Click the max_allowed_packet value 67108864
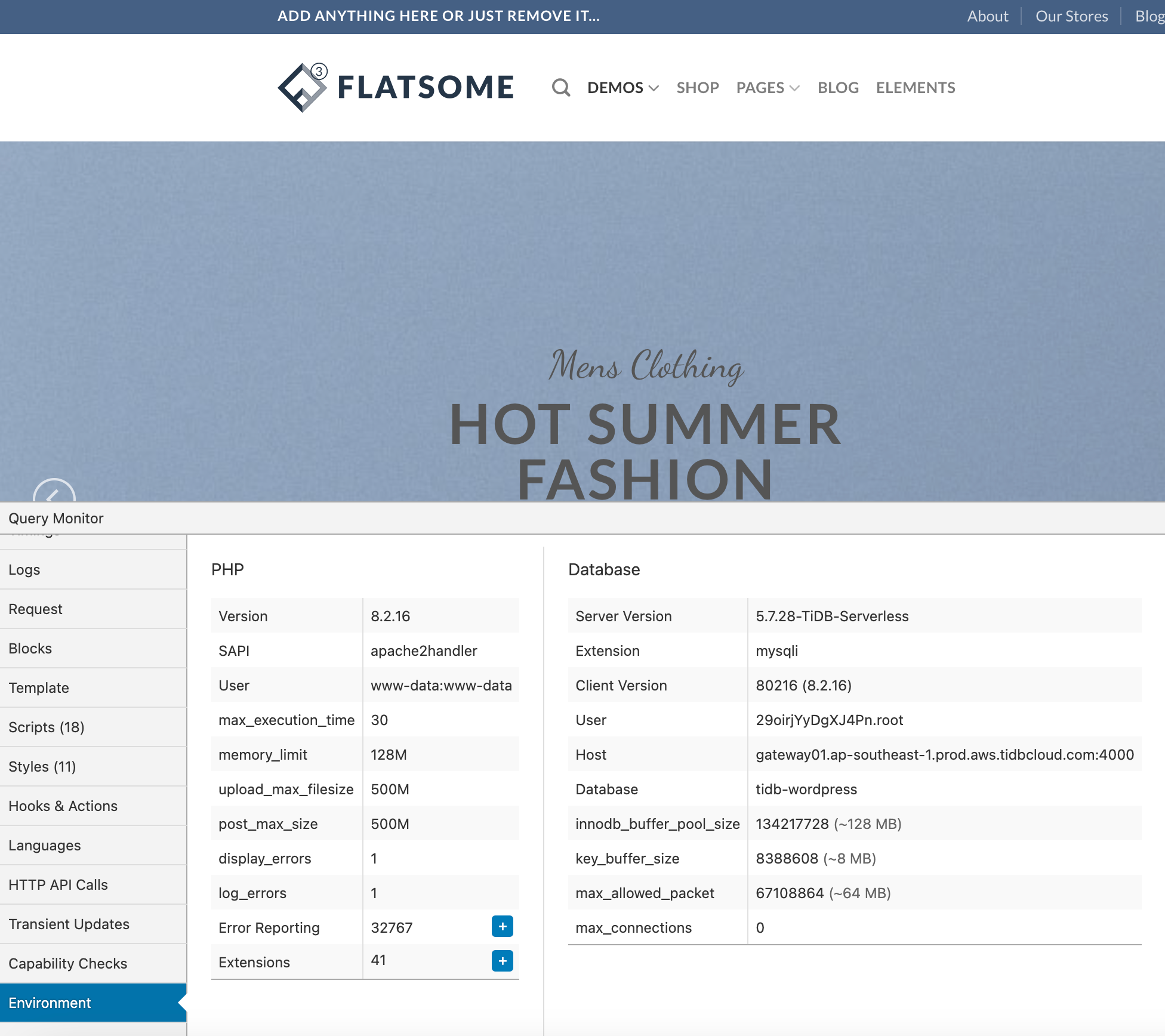The width and height of the screenshot is (1165, 1036). pyautogui.click(x=823, y=893)
